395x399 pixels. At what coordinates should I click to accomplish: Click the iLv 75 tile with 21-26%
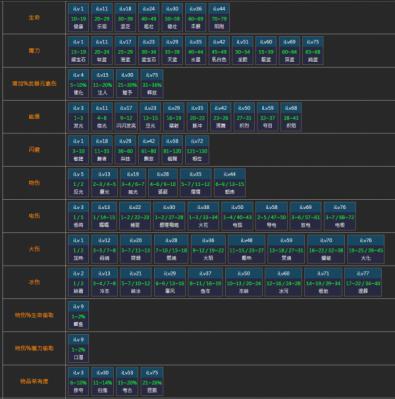click(x=152, y=381)
